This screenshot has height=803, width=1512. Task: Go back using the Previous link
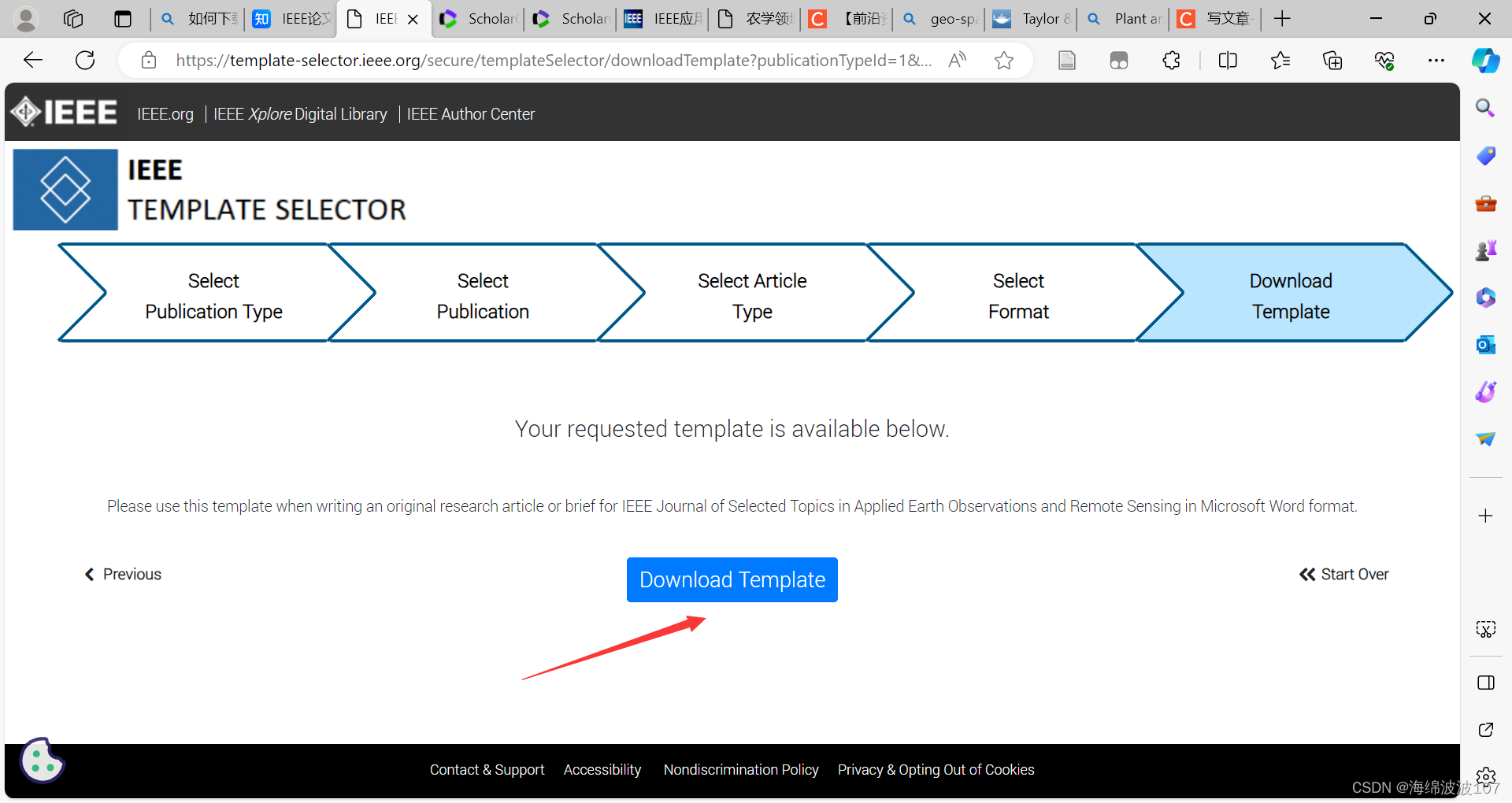coord(123,574)
